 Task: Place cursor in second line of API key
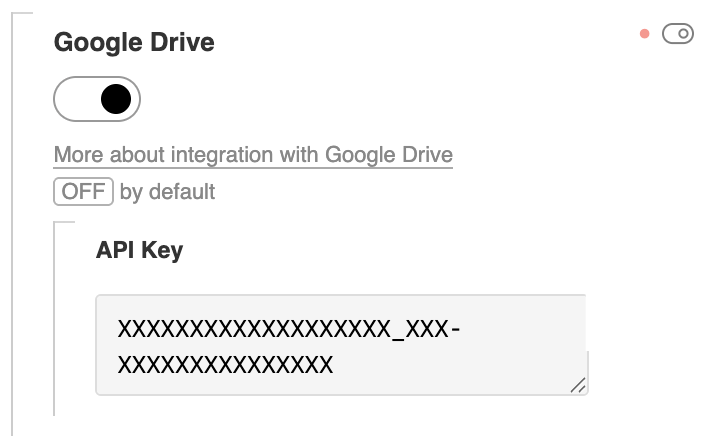pyautogui.click(x=225, y=365)
